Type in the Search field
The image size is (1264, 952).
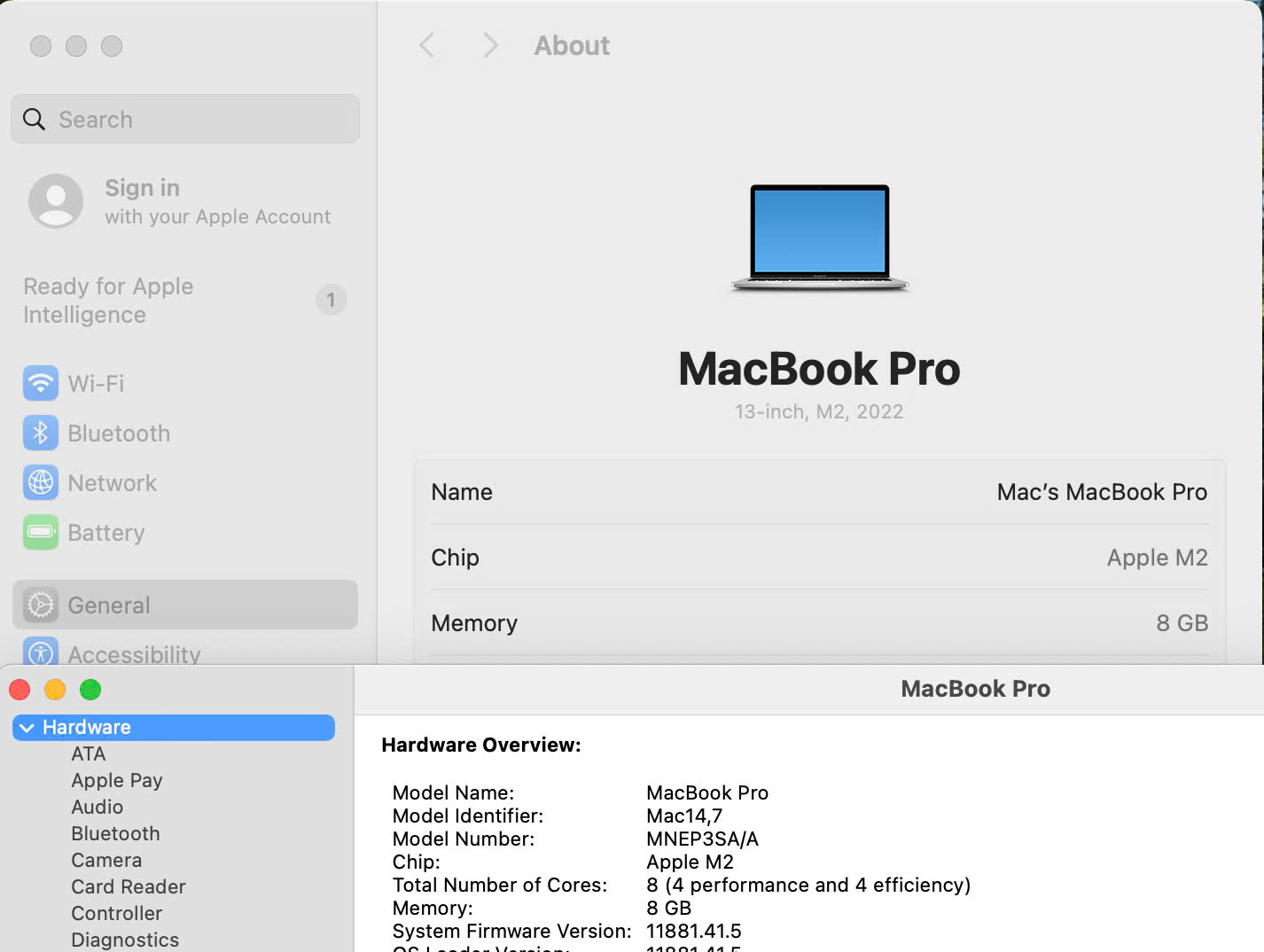click(x=195, y=120)
